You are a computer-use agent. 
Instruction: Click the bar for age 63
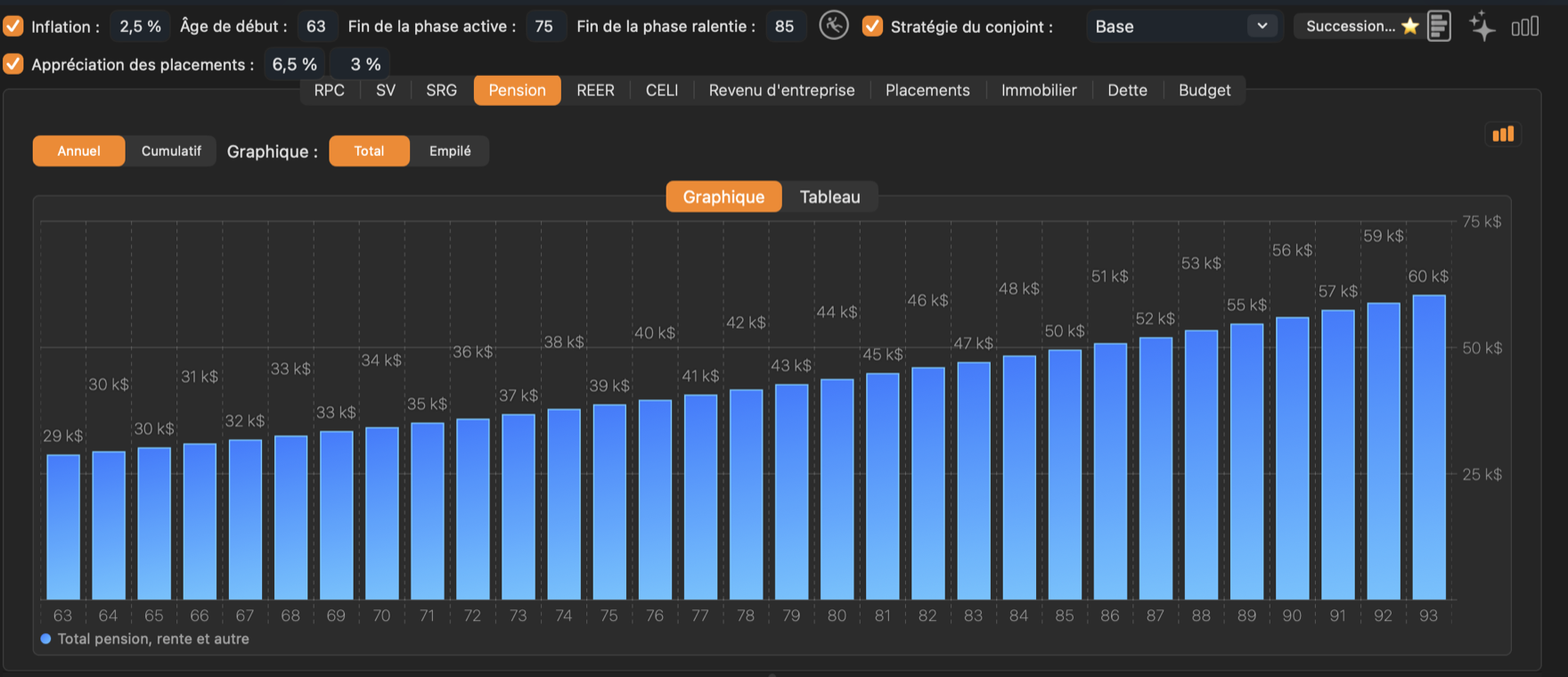63,526
